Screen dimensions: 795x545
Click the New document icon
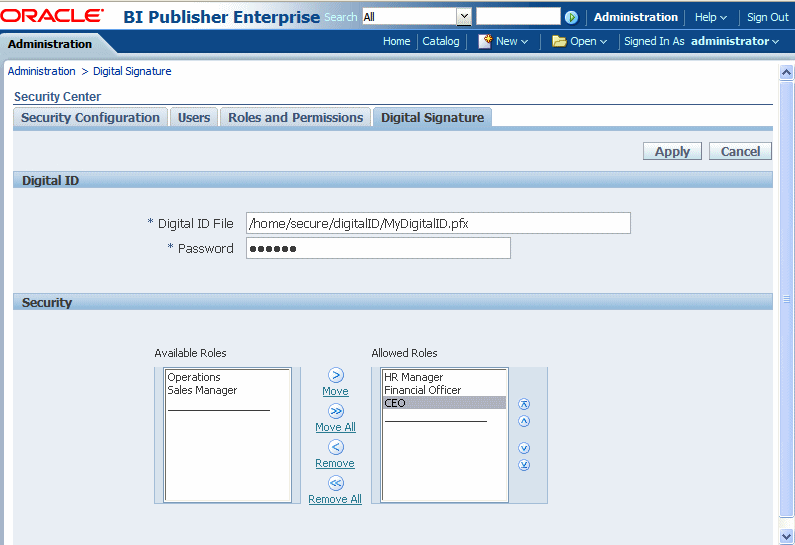485,42
